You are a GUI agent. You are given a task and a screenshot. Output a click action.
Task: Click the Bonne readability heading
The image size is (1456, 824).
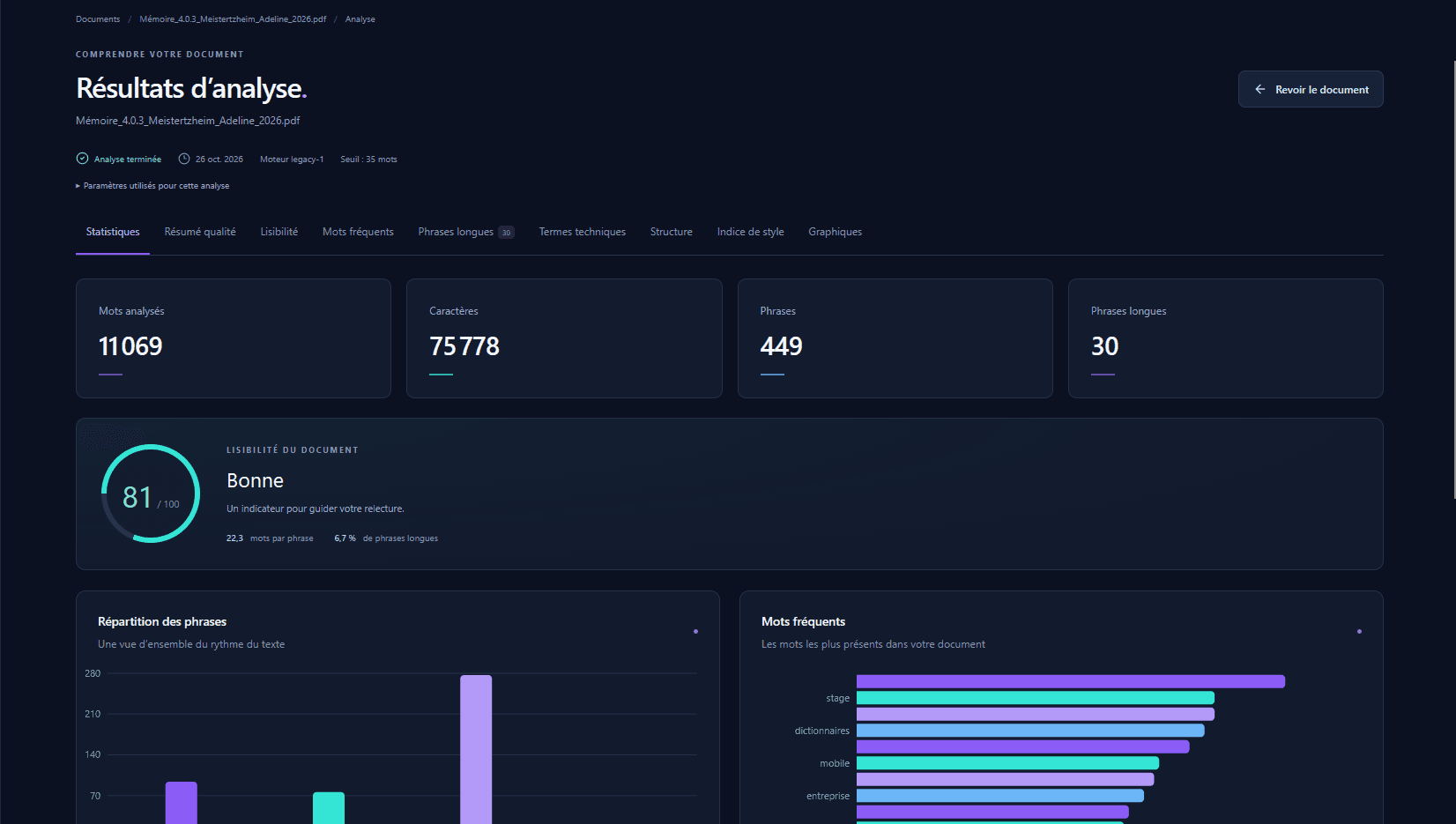[255, 480]
